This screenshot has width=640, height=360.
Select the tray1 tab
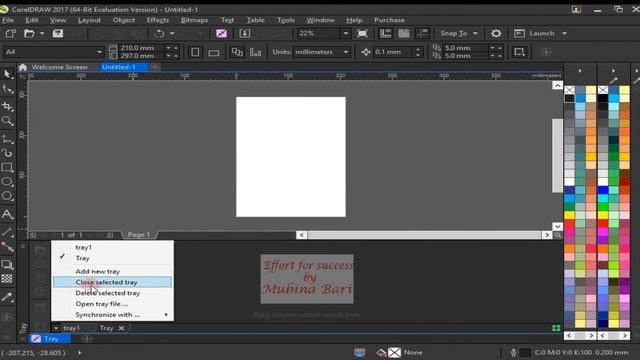[x=72, y=328]
